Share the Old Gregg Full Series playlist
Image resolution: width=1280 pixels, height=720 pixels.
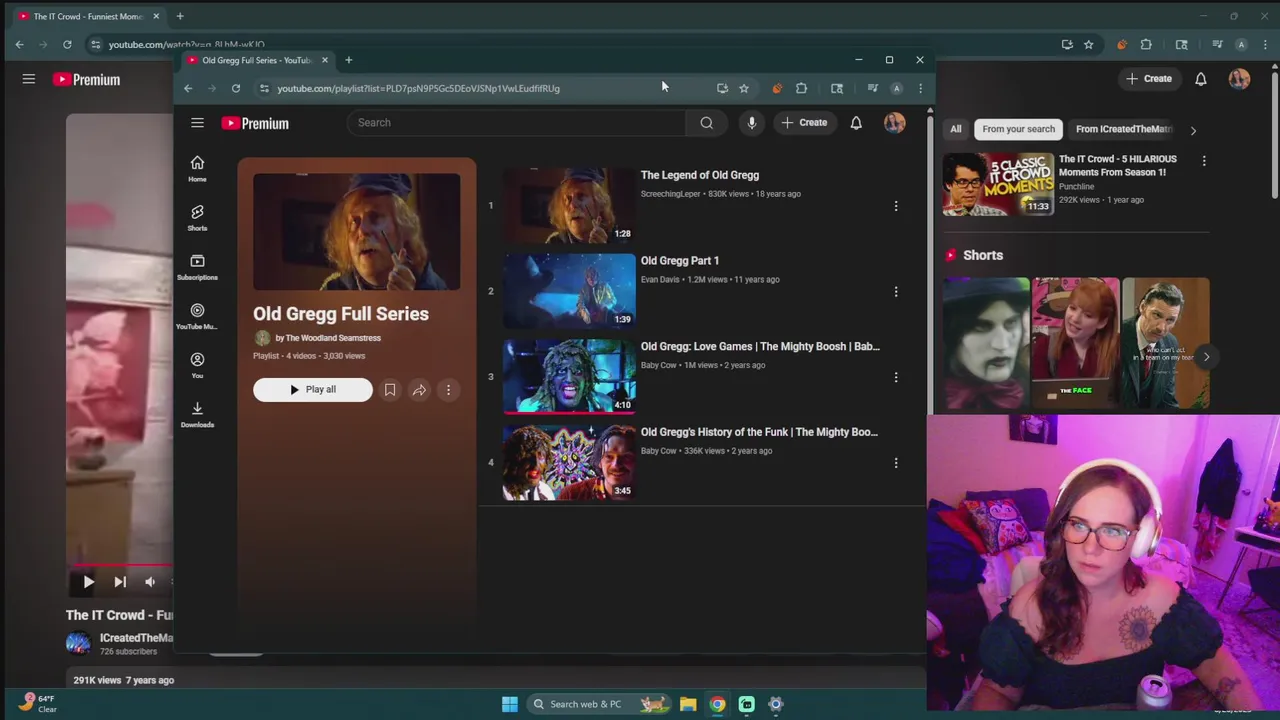[x=419, y=390]
